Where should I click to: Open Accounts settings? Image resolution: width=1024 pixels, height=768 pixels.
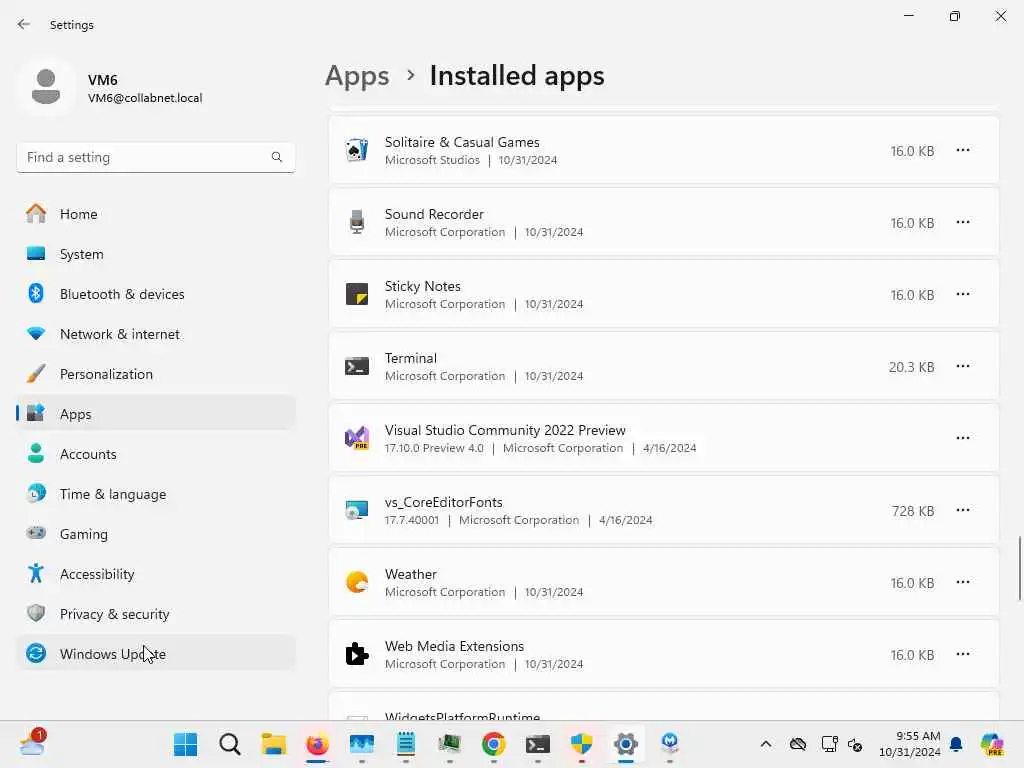tap(155, 454)
